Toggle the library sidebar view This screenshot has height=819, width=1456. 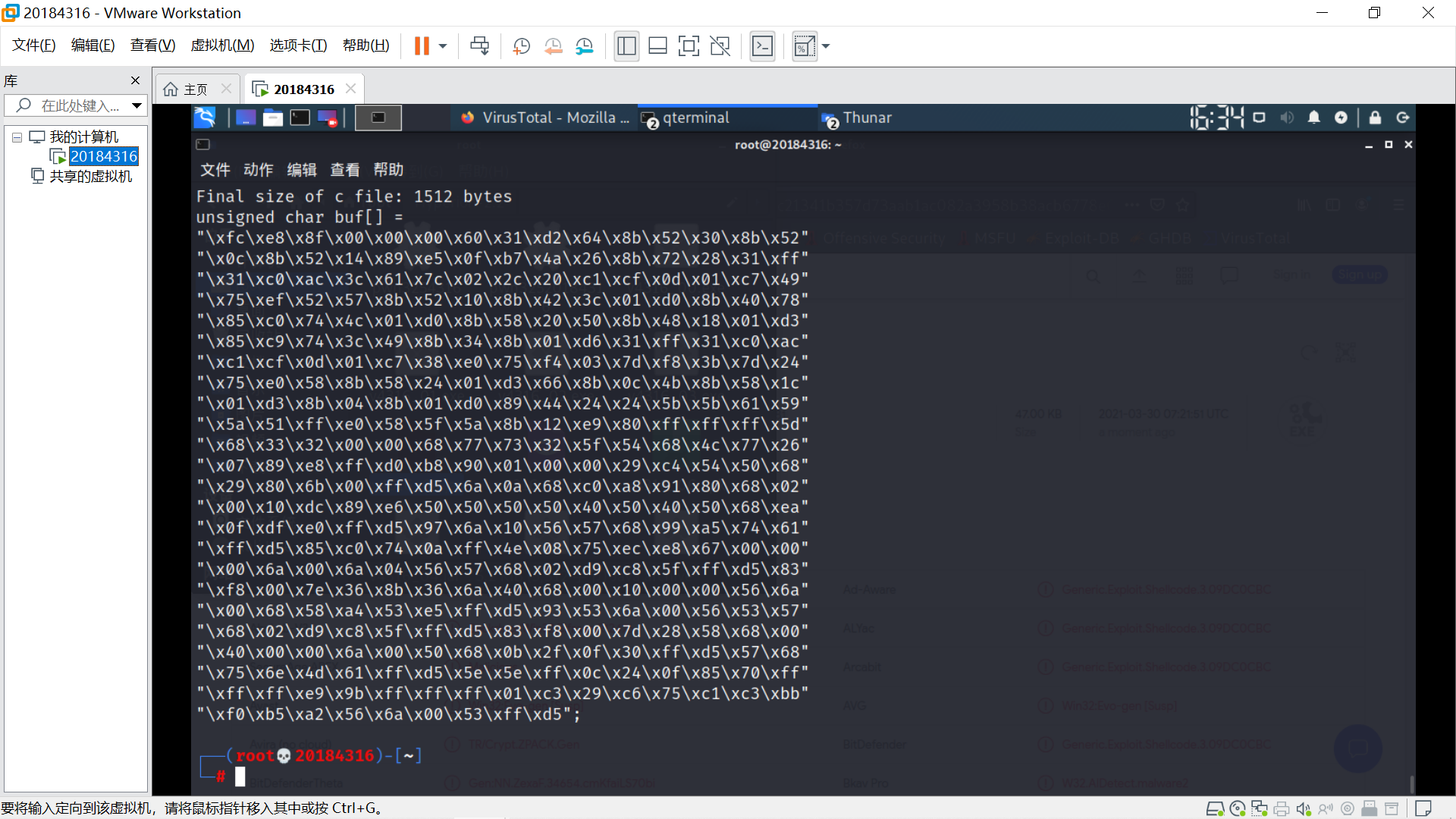coord(626,46)
